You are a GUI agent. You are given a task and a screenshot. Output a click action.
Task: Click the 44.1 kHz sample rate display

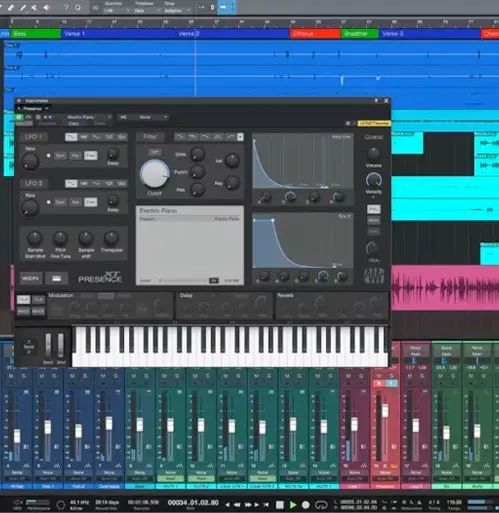click(x=79, y=502)
